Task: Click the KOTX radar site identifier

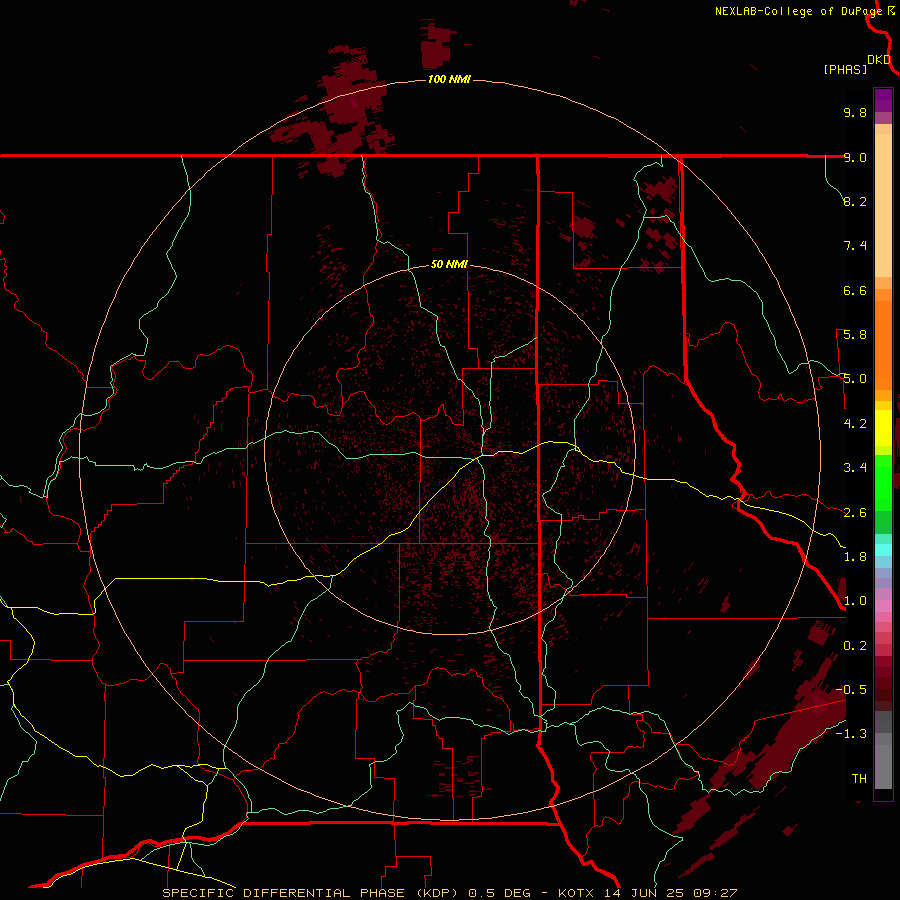Action: click(577, 893)
